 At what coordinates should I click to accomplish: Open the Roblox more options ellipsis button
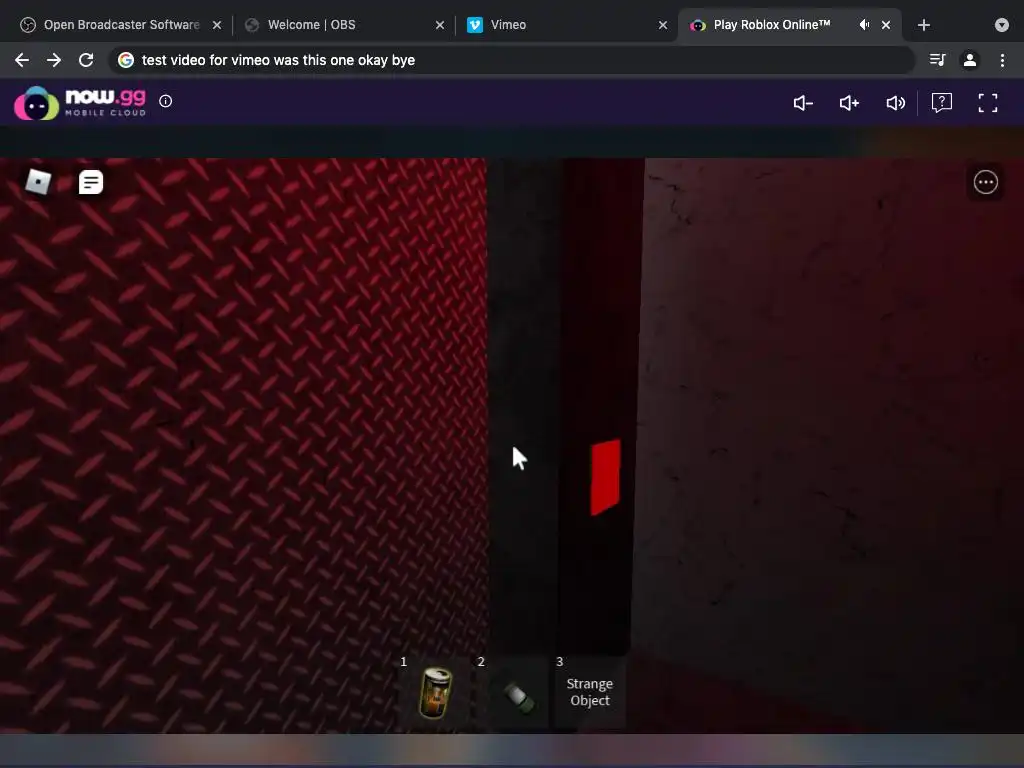985,182
